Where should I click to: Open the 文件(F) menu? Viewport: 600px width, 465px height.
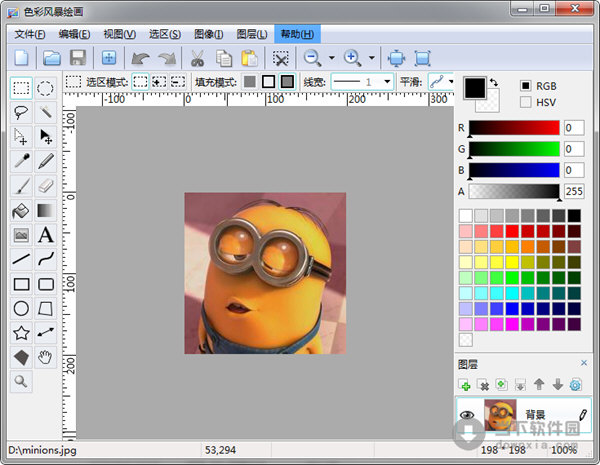[30, 34]
